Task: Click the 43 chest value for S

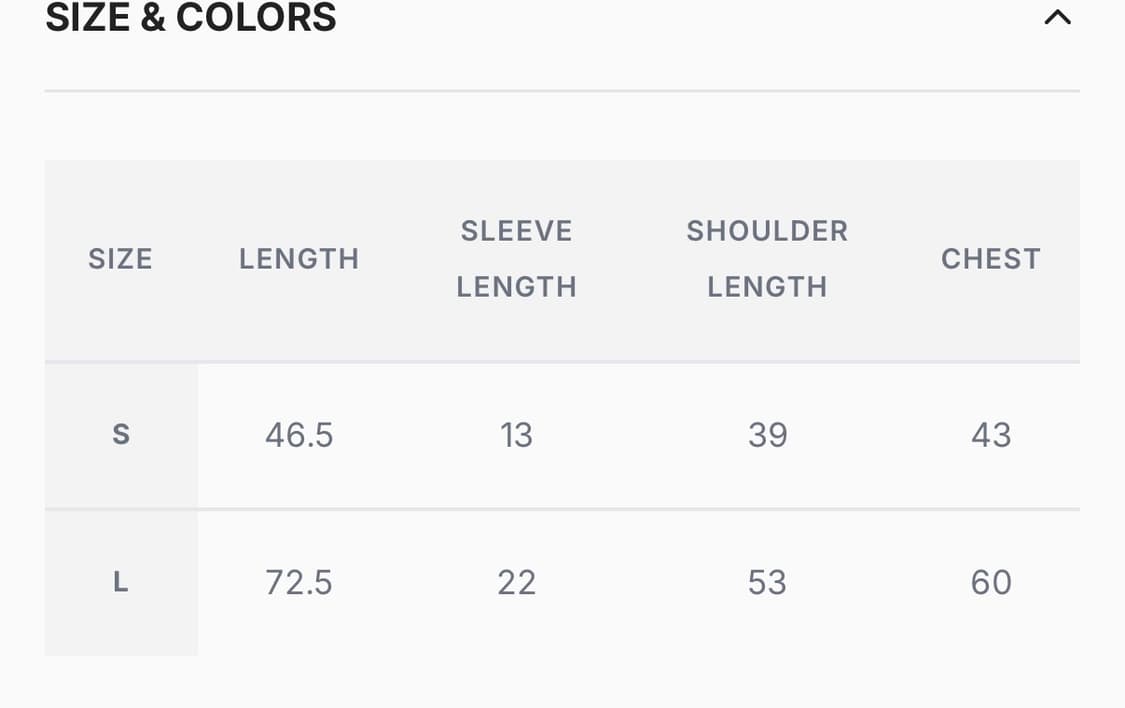Action: (x=991, y=435)
